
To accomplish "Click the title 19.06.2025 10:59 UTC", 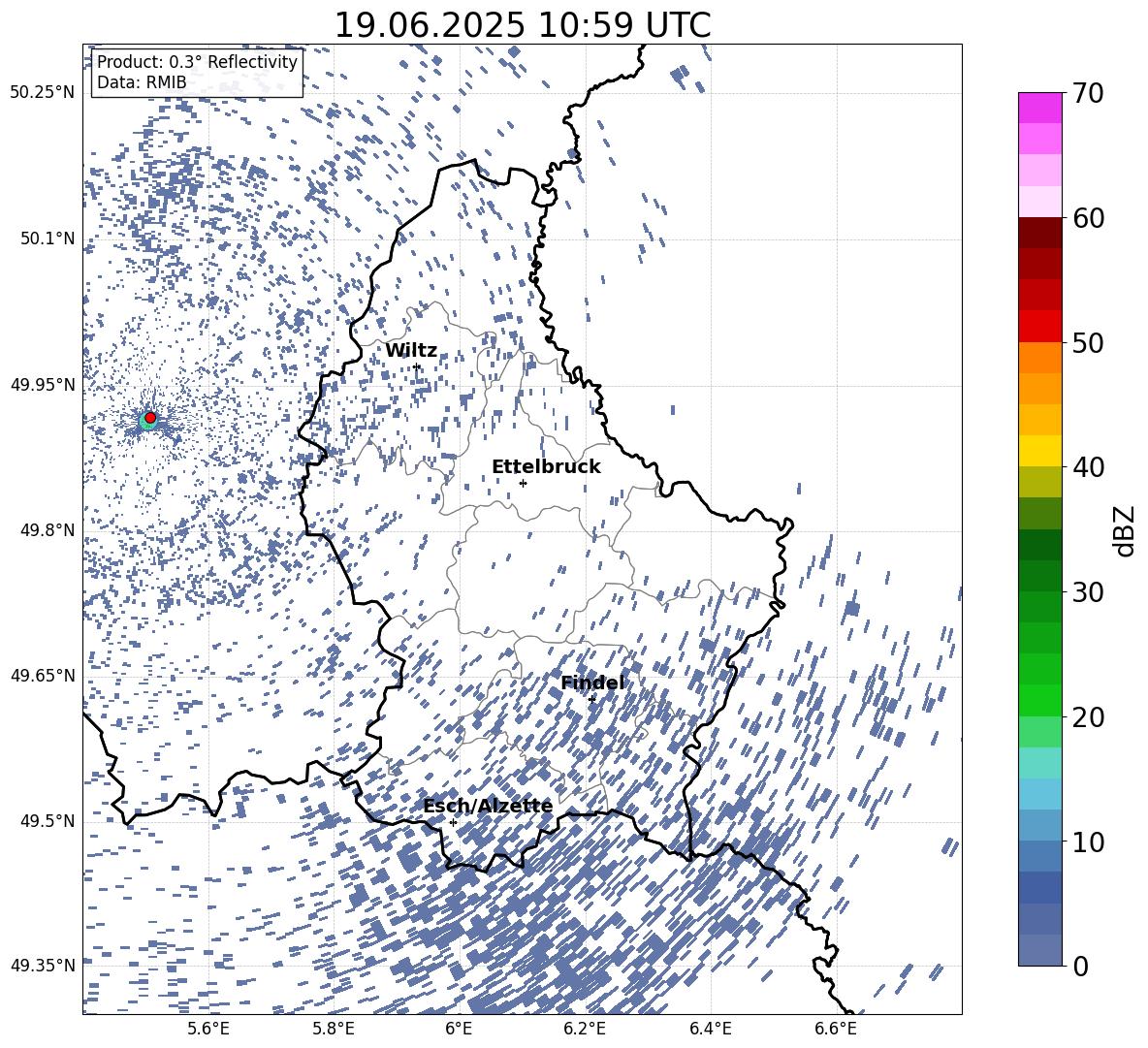I will tap(523, 25).
